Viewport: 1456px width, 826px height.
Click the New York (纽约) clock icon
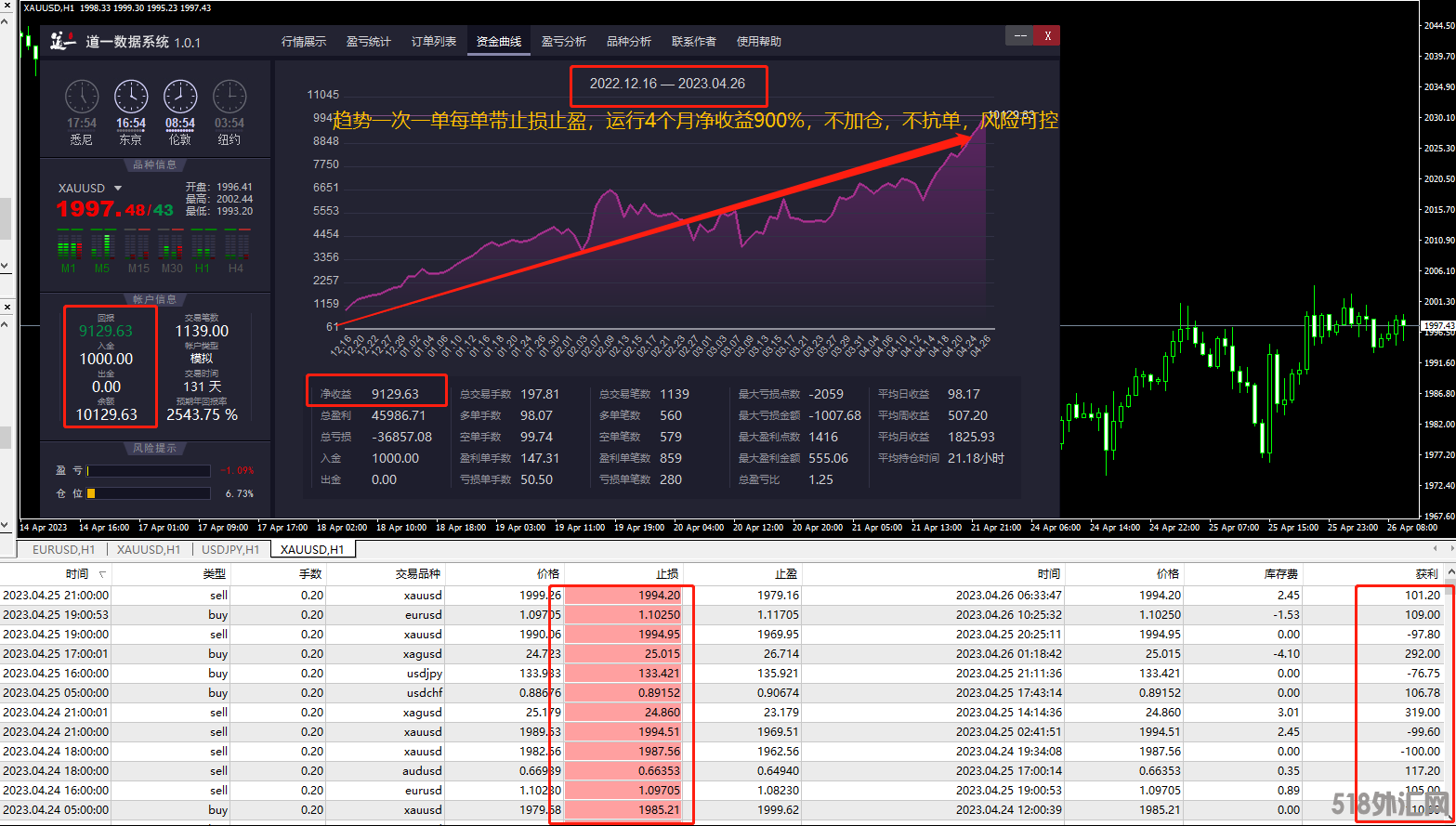[230, 98]
